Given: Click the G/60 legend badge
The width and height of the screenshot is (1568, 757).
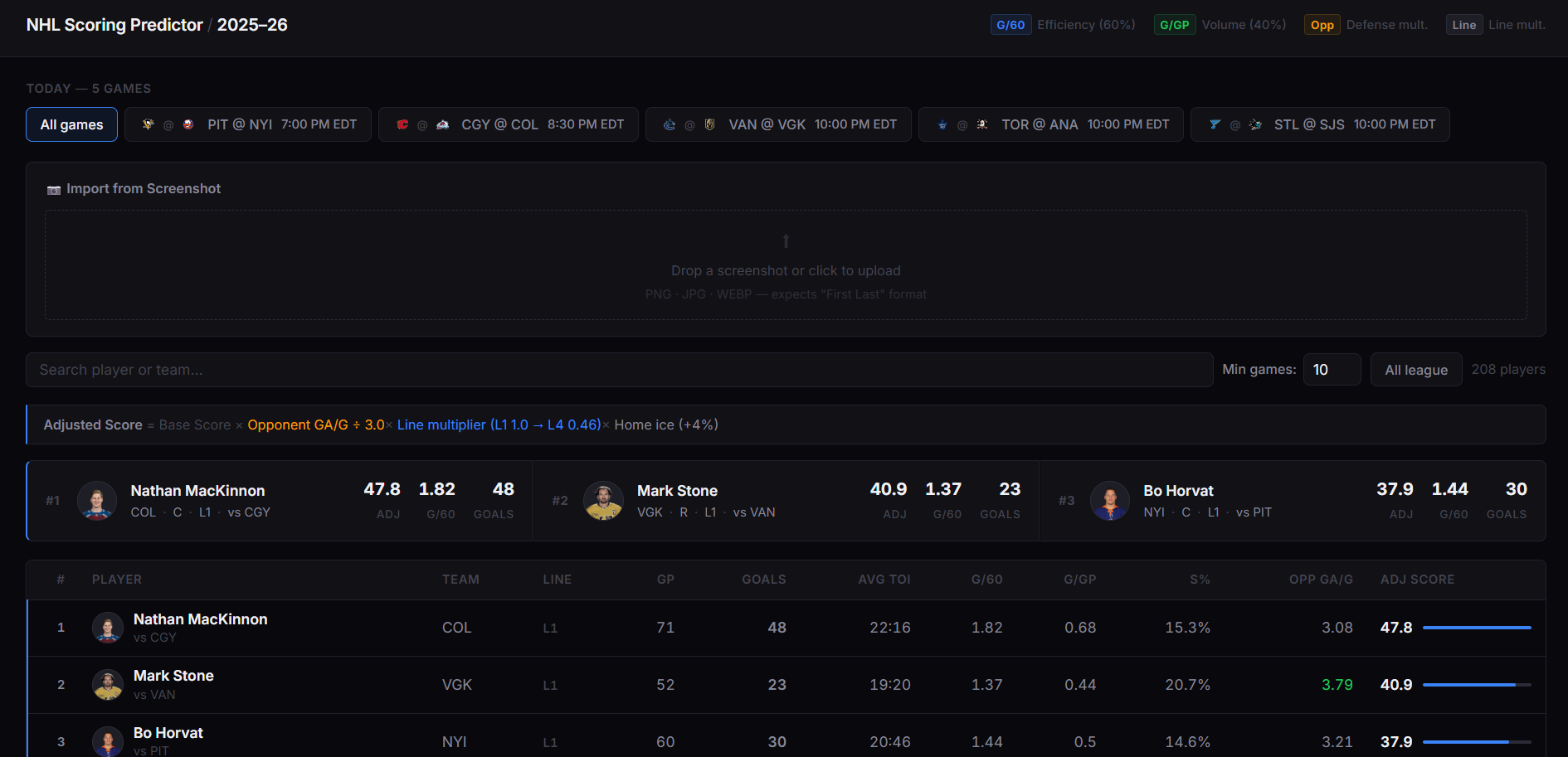Looking at the screenshot, I should [x=1010, y=25].
